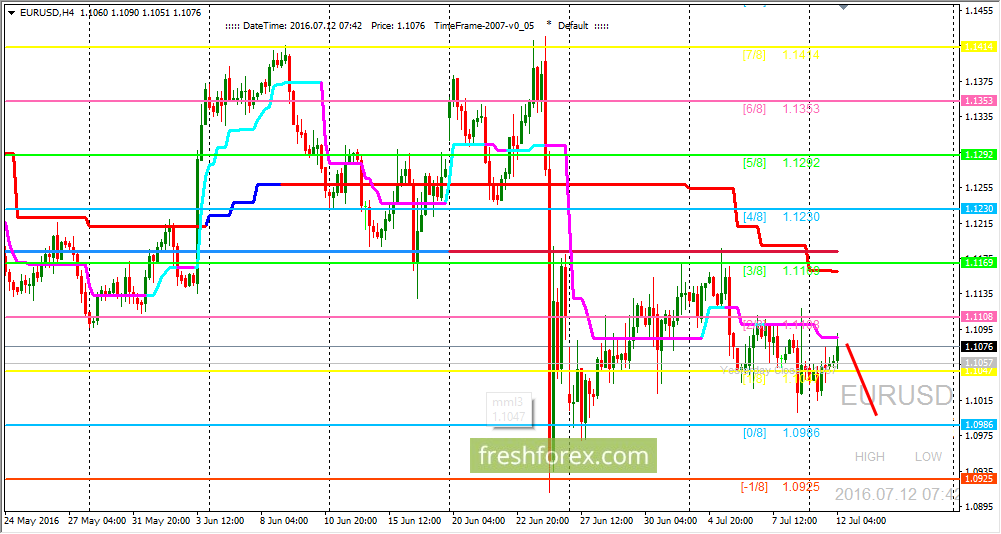The width and height of the screenshot is (1001, 534).
Task: Click the blue 1.0986 value beside [0/8]
Action: point(801,433)
